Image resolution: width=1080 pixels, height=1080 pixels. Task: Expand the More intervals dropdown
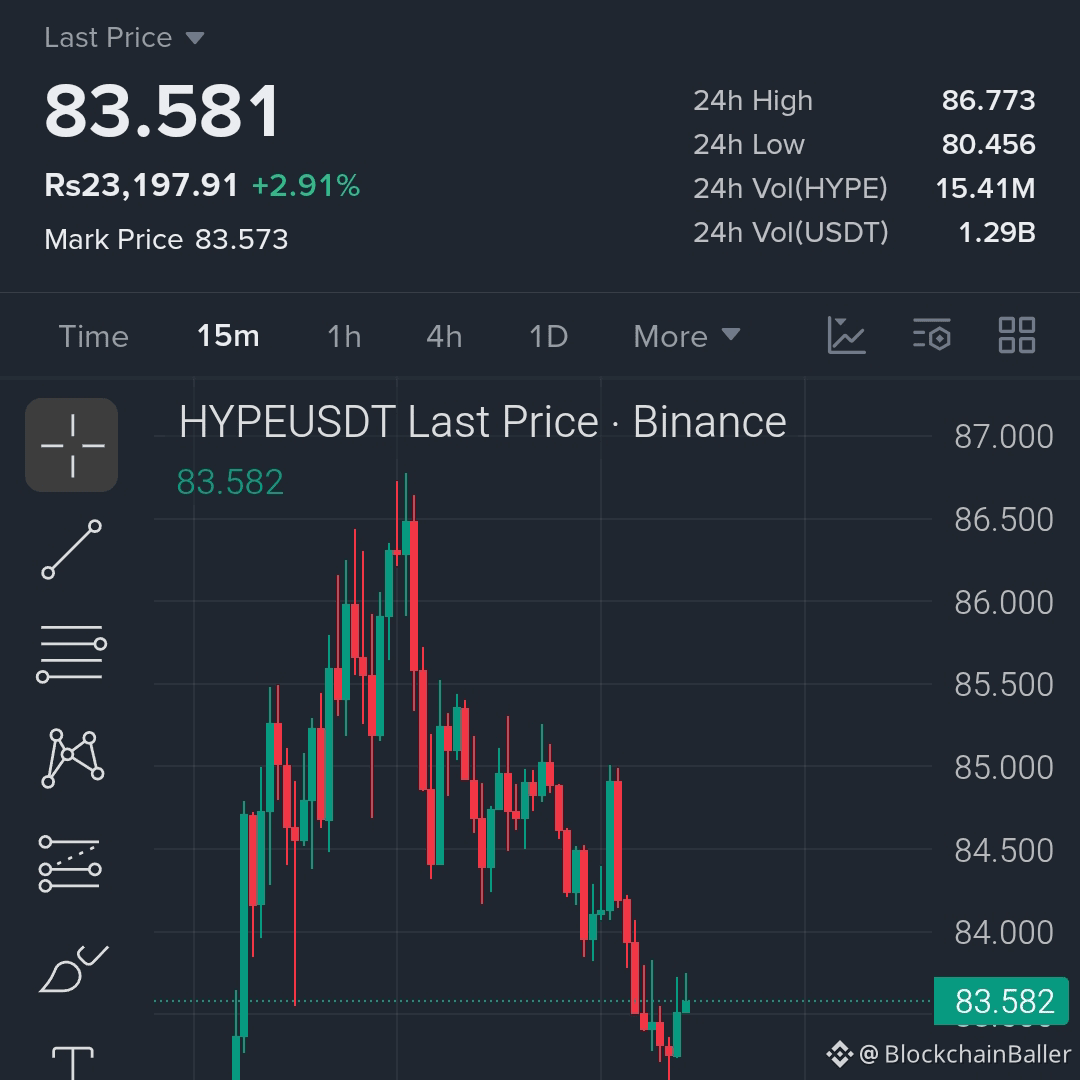coord(687,336)
